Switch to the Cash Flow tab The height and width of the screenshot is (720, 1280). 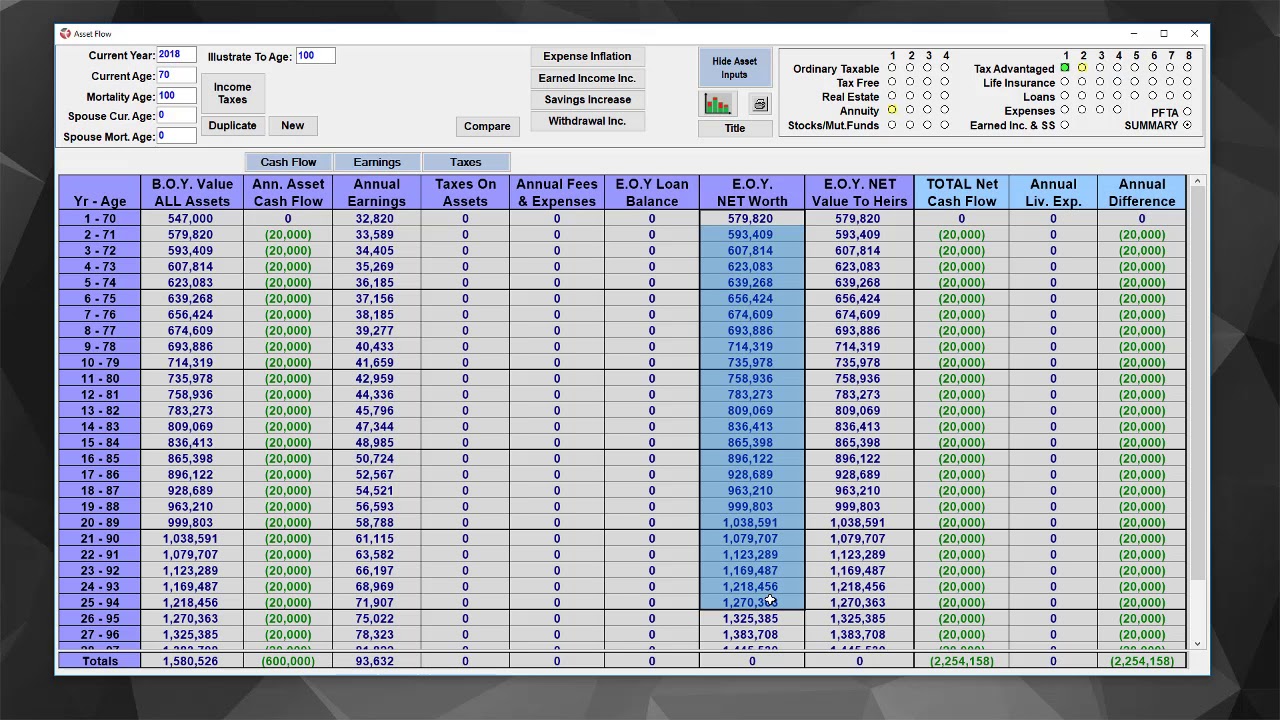[288, 162]
